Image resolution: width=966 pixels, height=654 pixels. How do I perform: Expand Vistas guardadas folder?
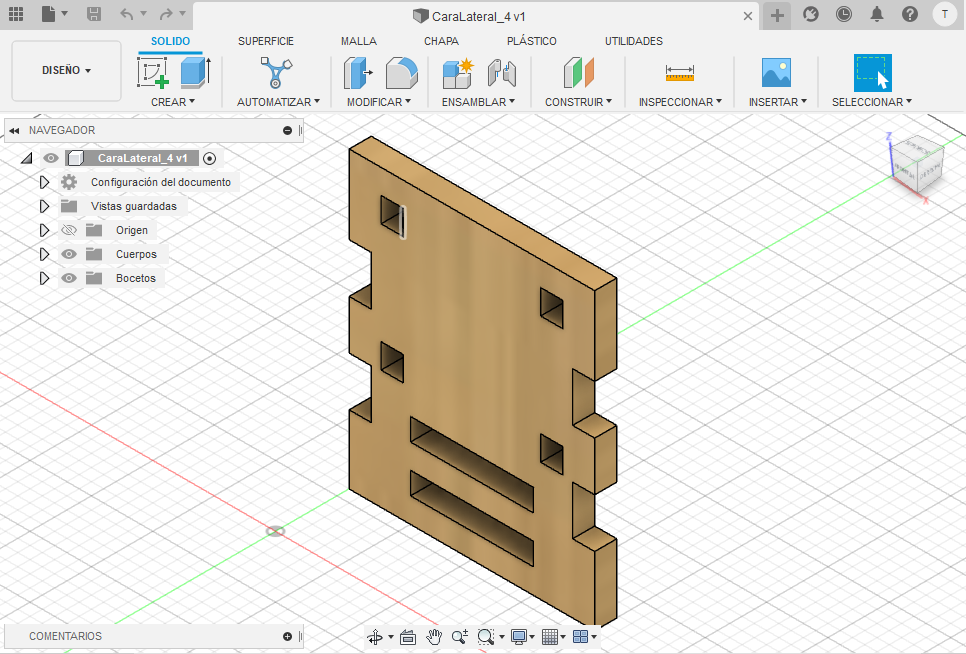(44, 206)
